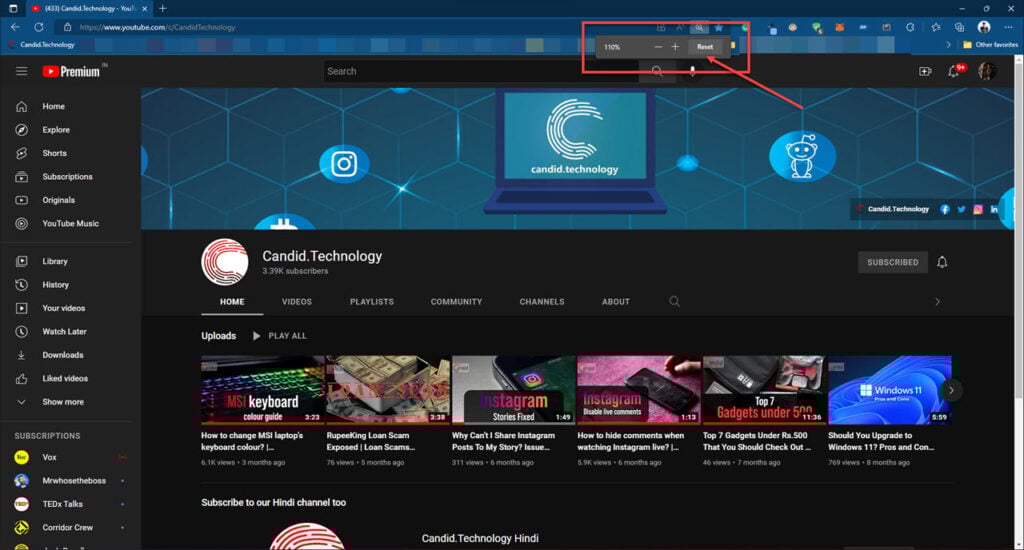Screen dimensions: 1024x550
Task: Click the browser back arrow
Action: (x=15, y=27)
